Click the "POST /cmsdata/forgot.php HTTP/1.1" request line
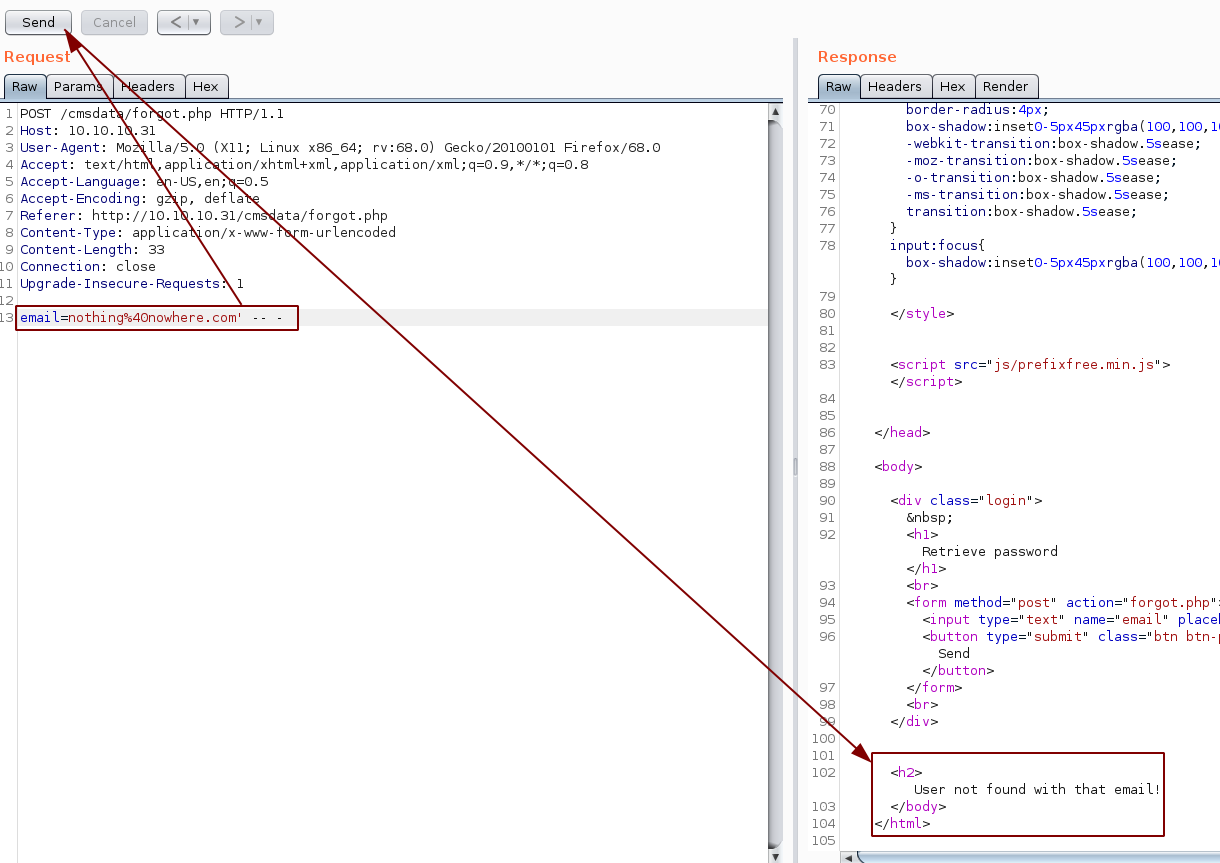This screenshot has height=863, width=1220. (x=152, y=114)
